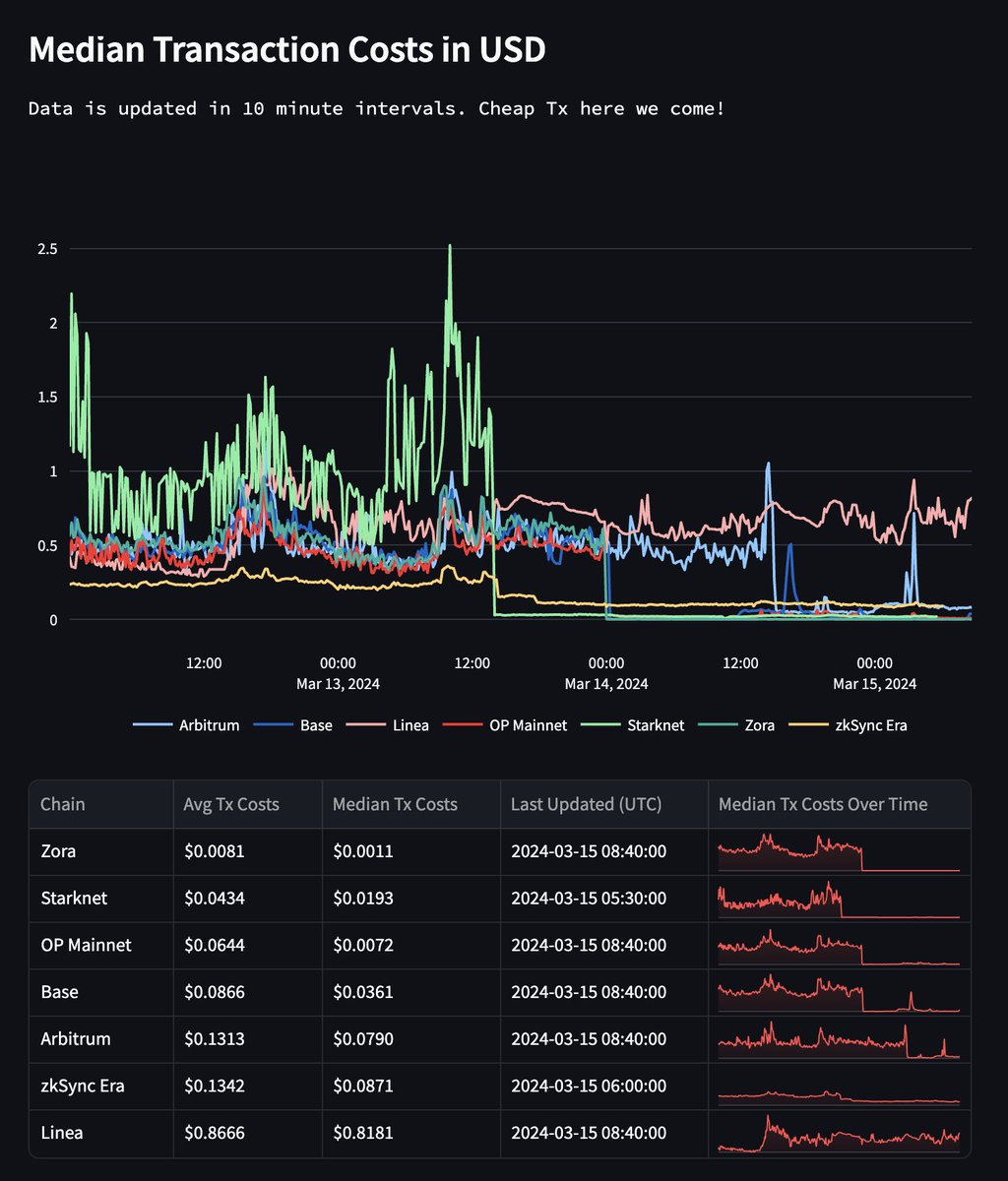Toggle the OP Mainnet legend entry
Viewport: 1008px width, 1181px height.
click(523, 725)
